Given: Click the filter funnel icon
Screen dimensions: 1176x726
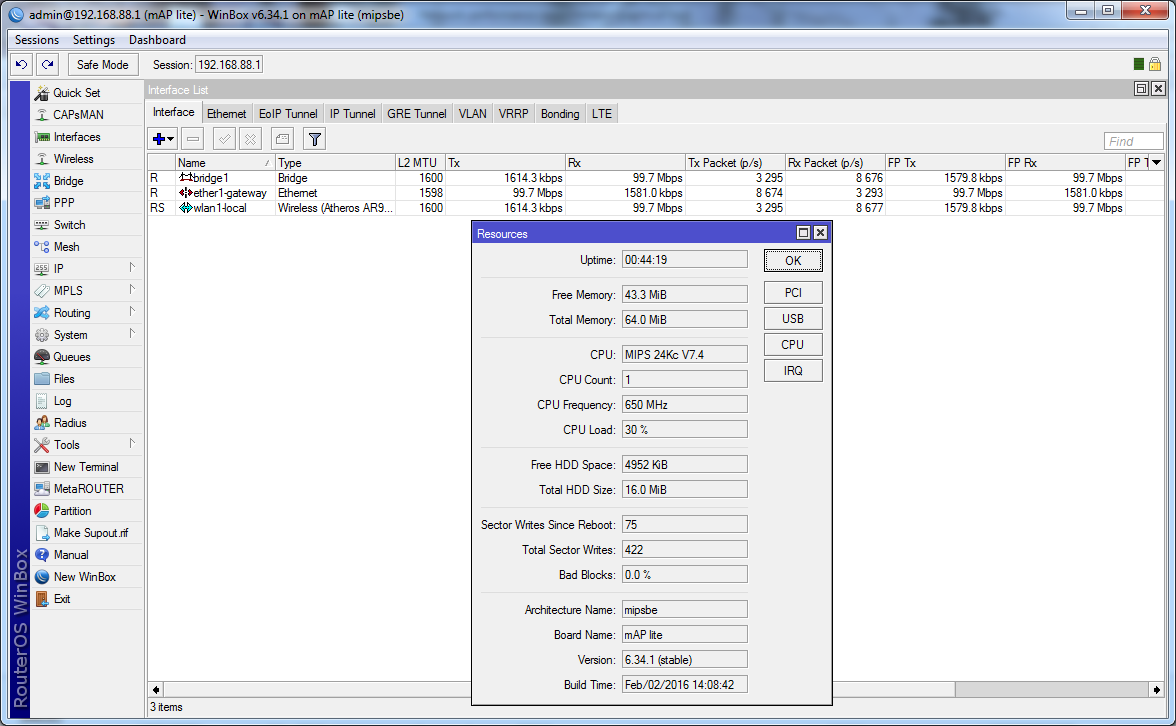Looking at the screenshot, I should (314, 139).
